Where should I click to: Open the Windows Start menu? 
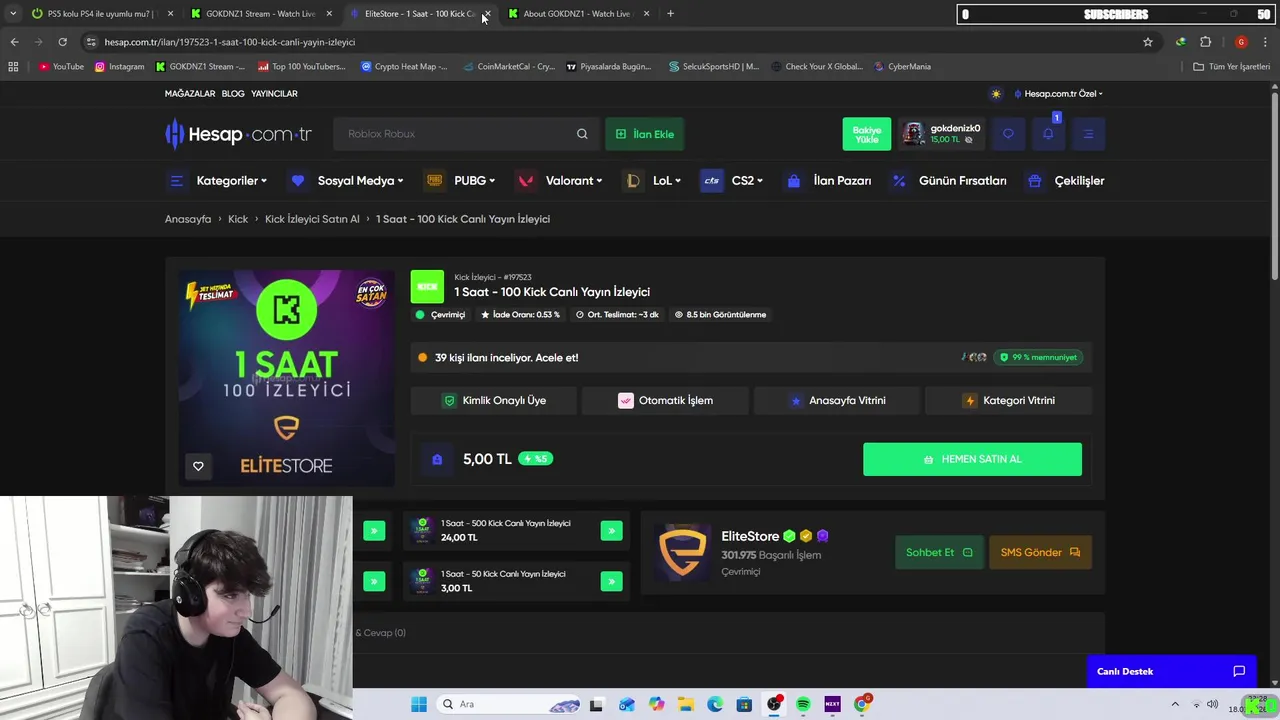pos(419,704)
